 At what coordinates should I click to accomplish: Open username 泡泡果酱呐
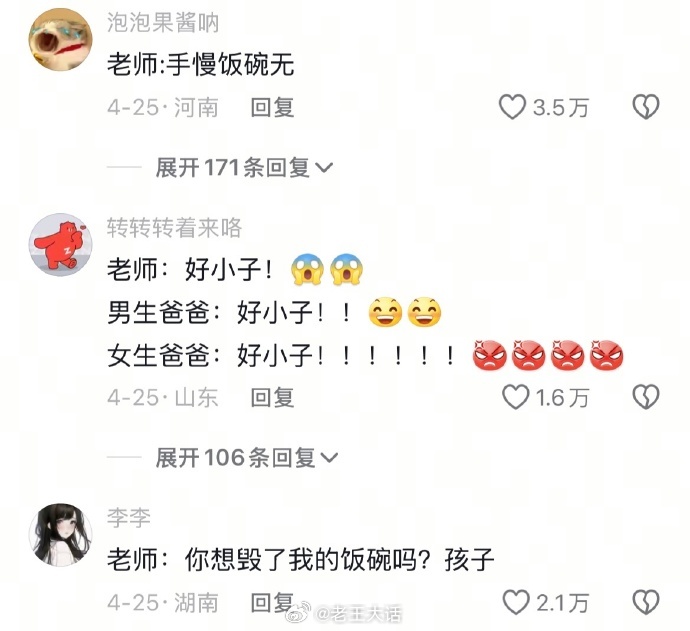[x=163, y=22]
